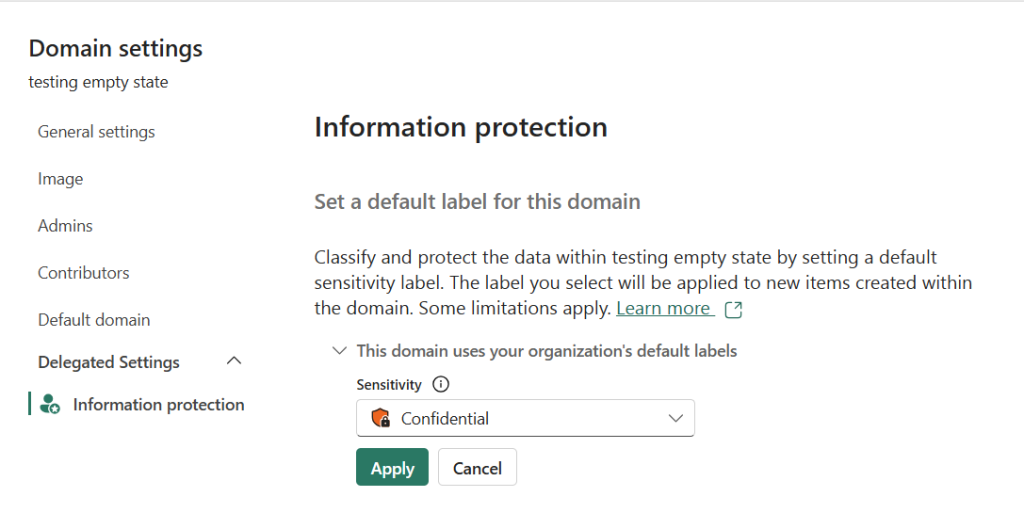Click the Sensitivity info circle icon
1024x529 pixels.
(441, 385)
